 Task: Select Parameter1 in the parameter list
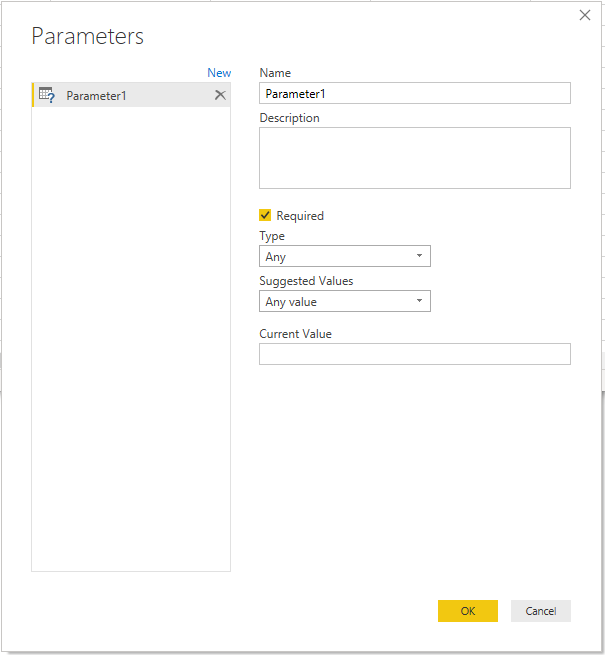click(x=131, y=95)
